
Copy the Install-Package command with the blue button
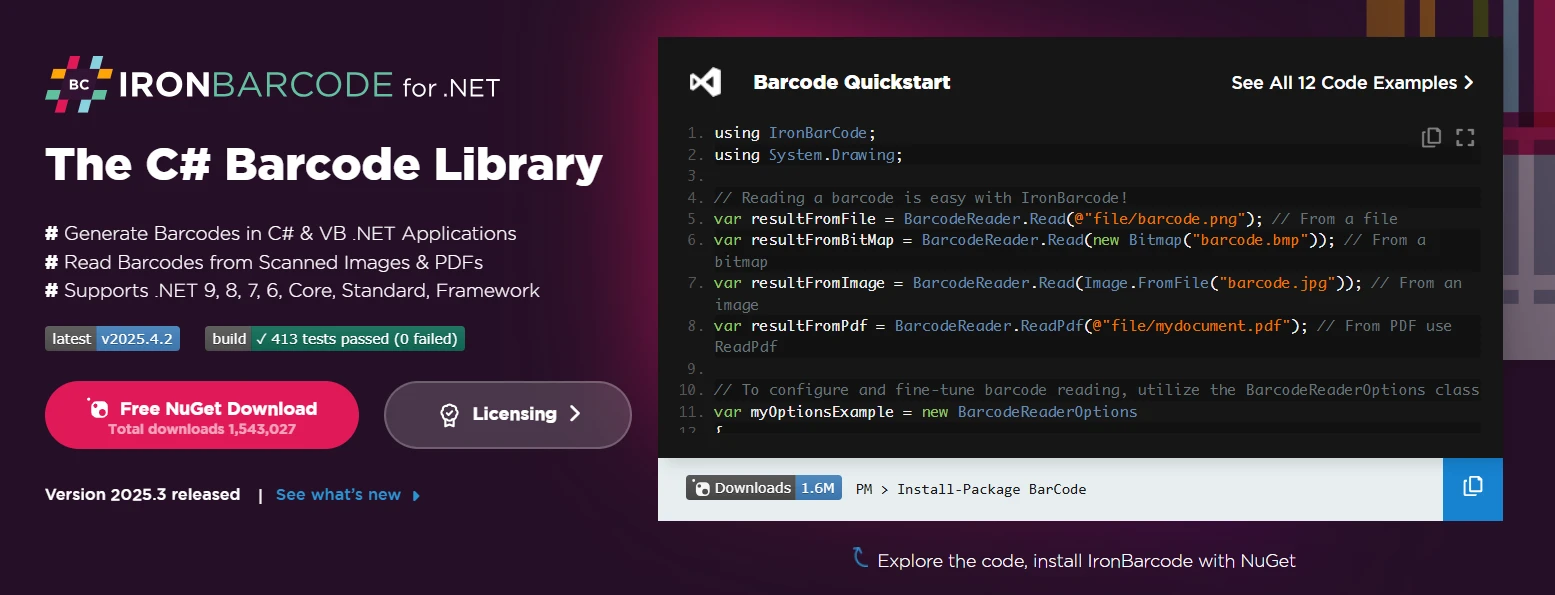pos(1472,489)
